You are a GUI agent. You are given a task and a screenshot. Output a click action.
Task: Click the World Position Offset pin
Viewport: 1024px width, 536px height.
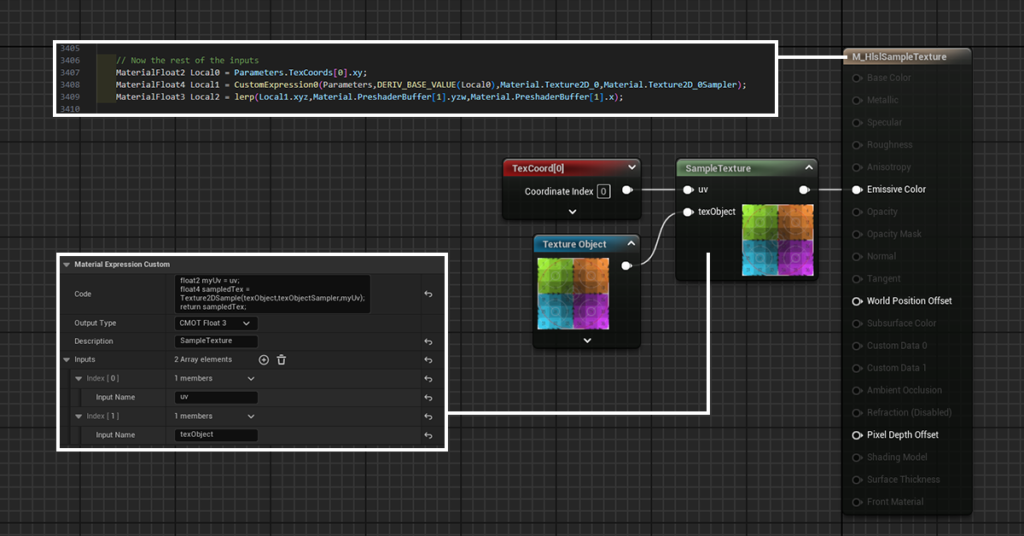coord(857,301)
